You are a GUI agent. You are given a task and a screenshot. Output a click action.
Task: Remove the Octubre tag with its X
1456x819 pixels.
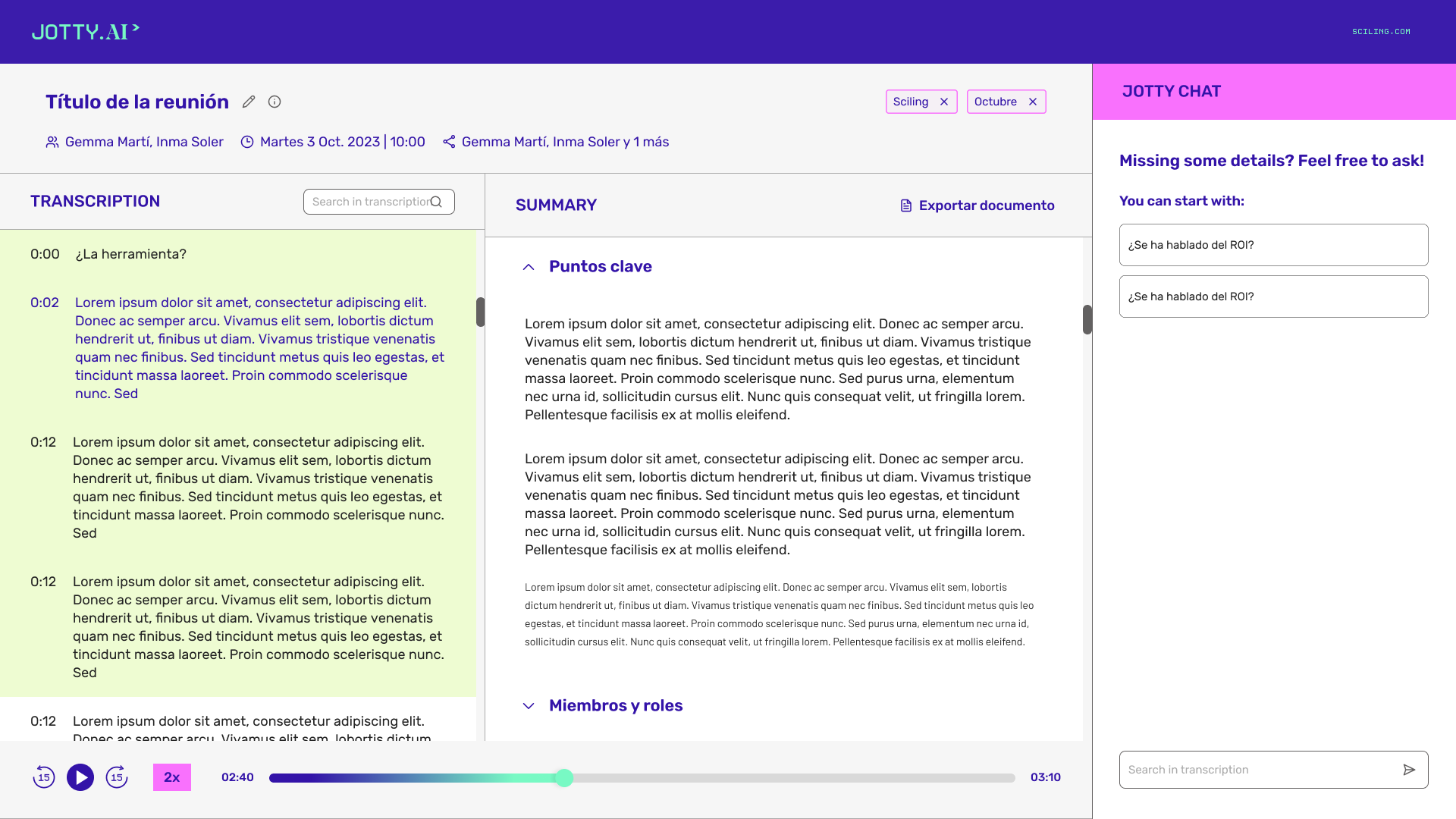[1033, 102]
